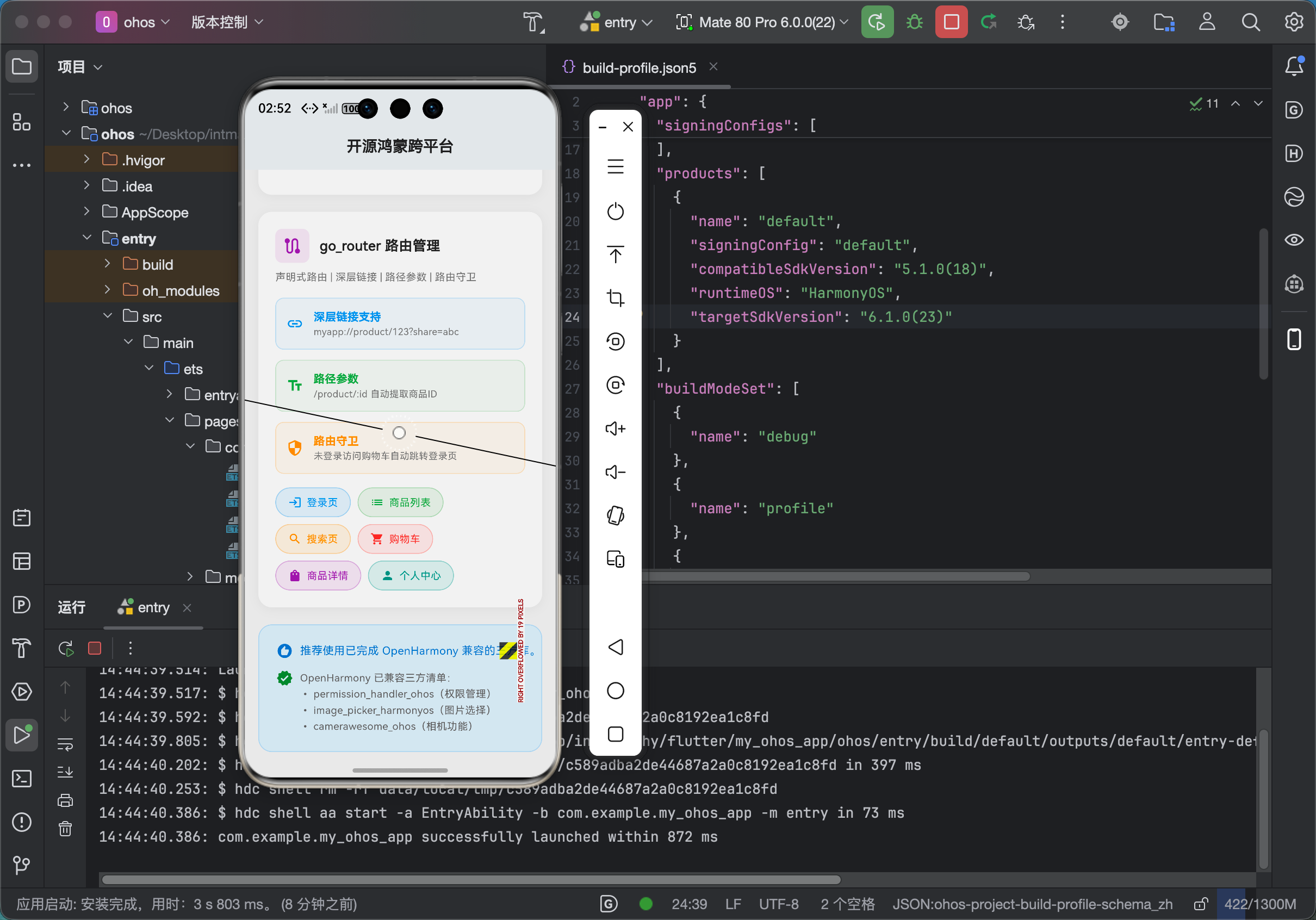This screenshot has height=920, width=1316.
Task: Open the 版本控制 dropdown
Action: (x=227, y=22)
